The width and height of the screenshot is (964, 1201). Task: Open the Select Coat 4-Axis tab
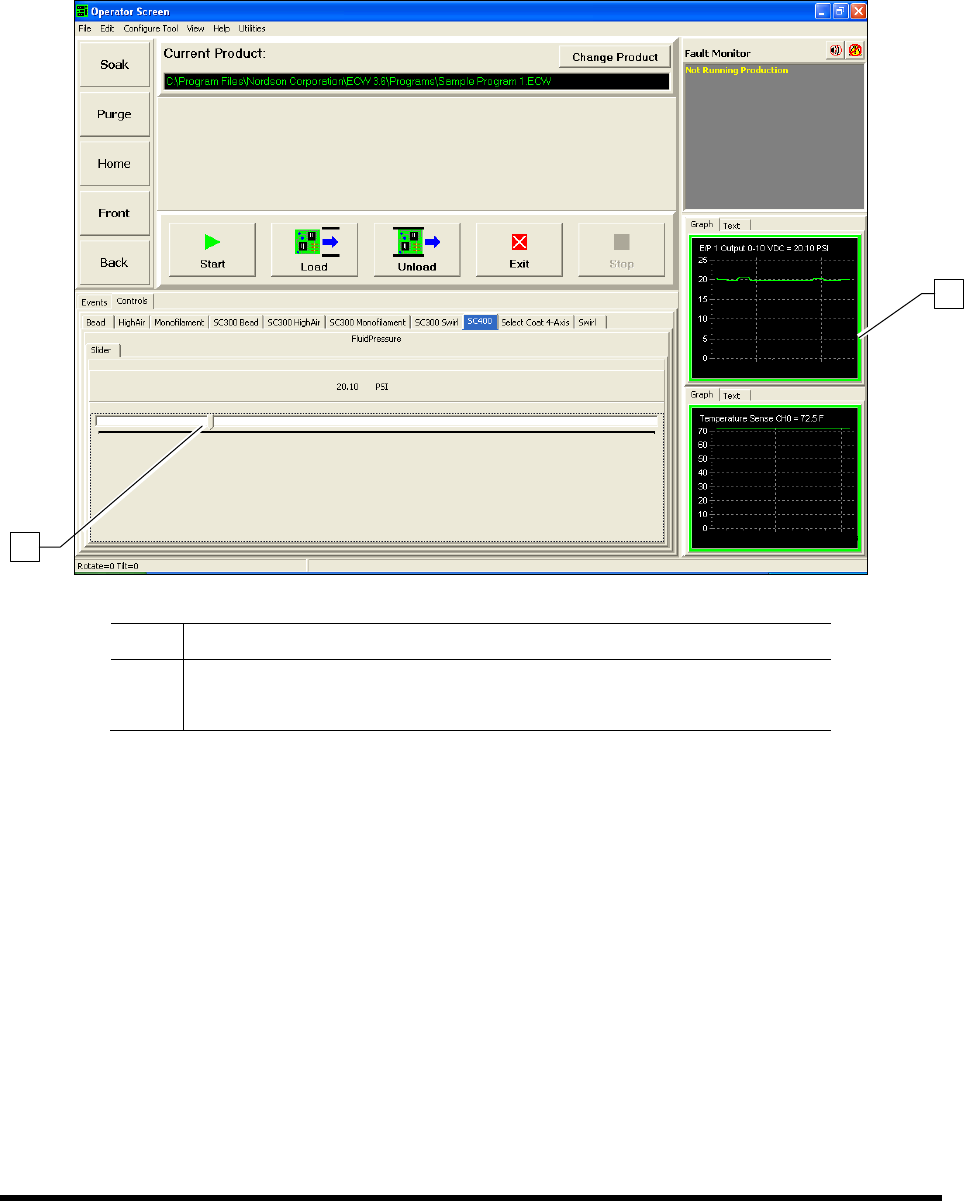[536, 322]
